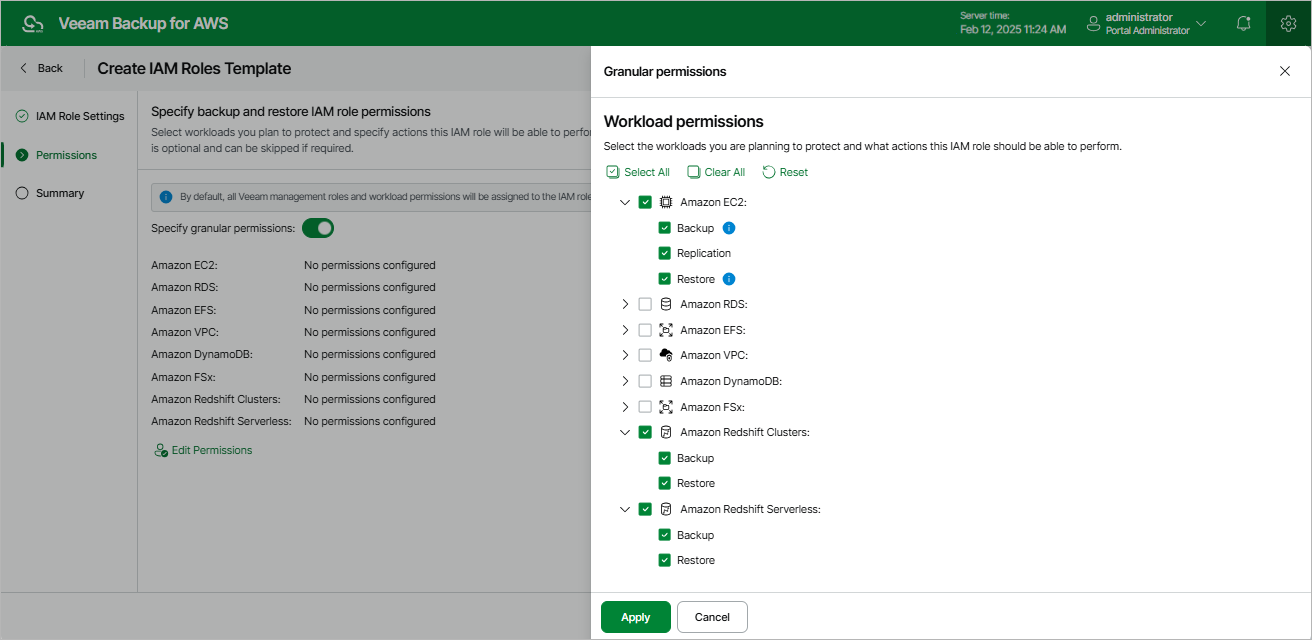
Task: Uncheck the Amazon EC2 Replication checkbox
Action: tap(664, 253)
